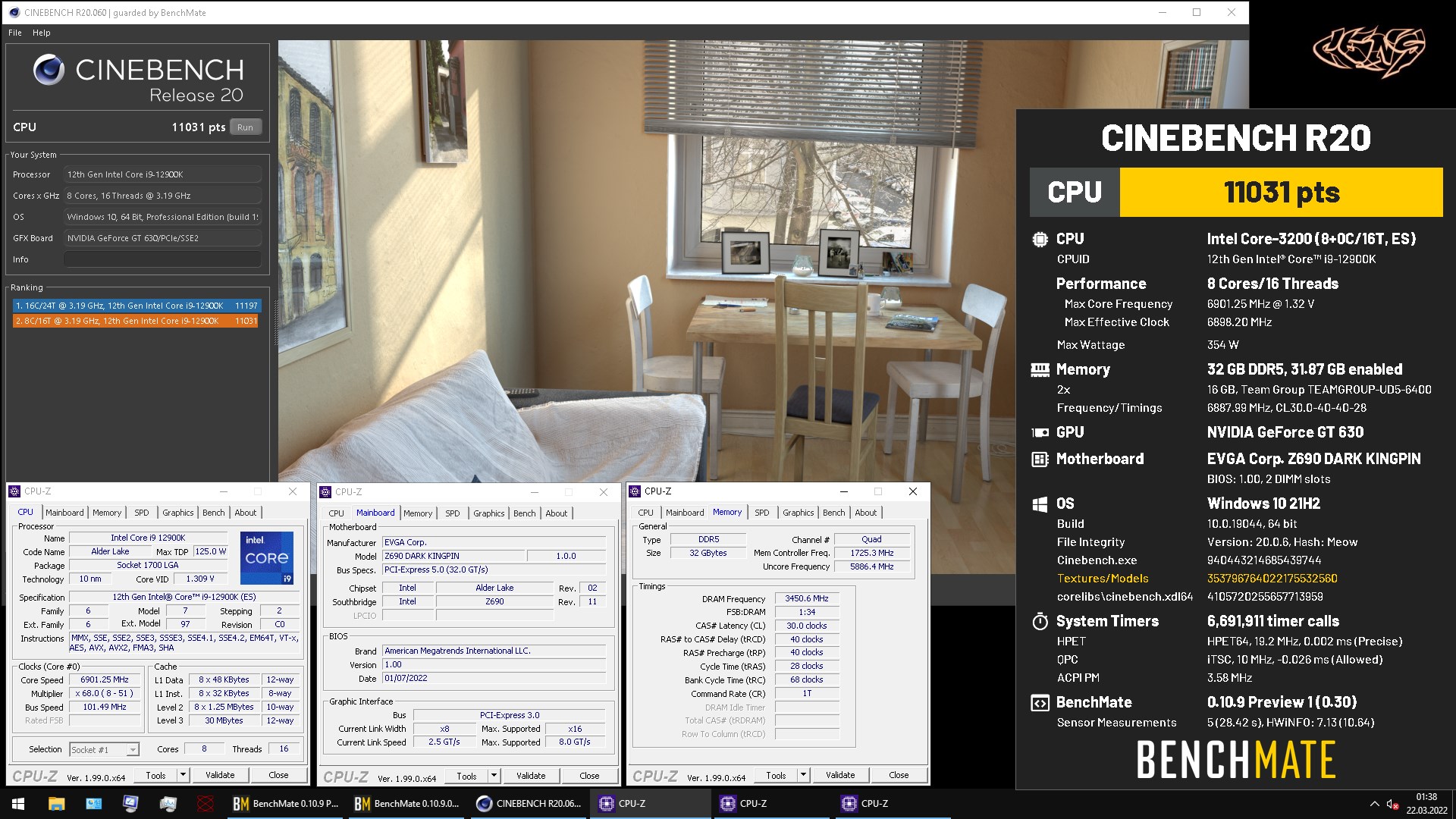Select the Textures/Models hash value text
The image size is (1456, 819).
point(1272,579)
